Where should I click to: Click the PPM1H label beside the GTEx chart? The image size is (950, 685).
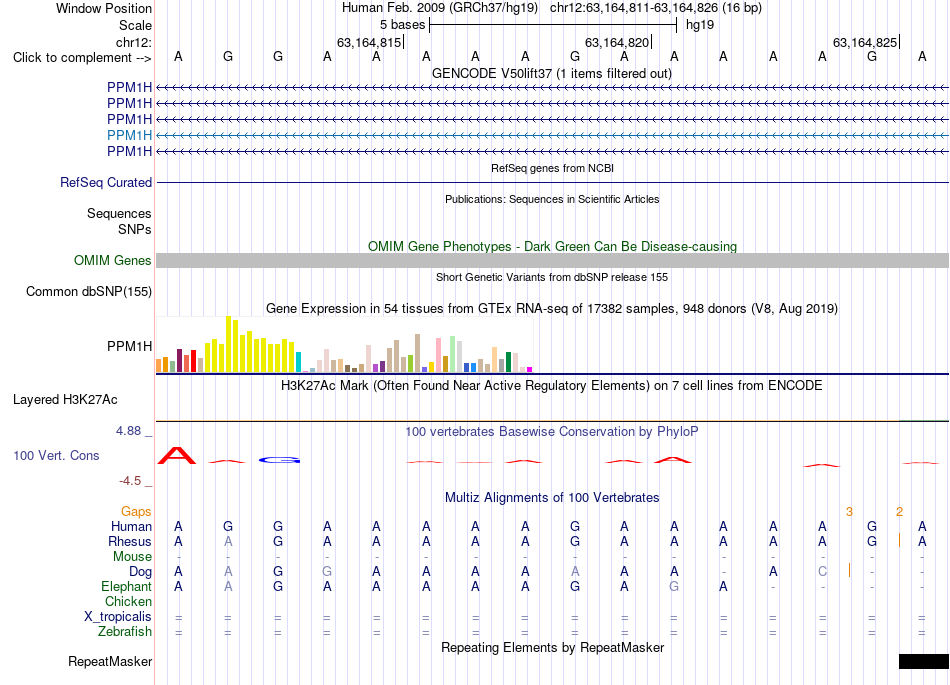coord(129,346)
